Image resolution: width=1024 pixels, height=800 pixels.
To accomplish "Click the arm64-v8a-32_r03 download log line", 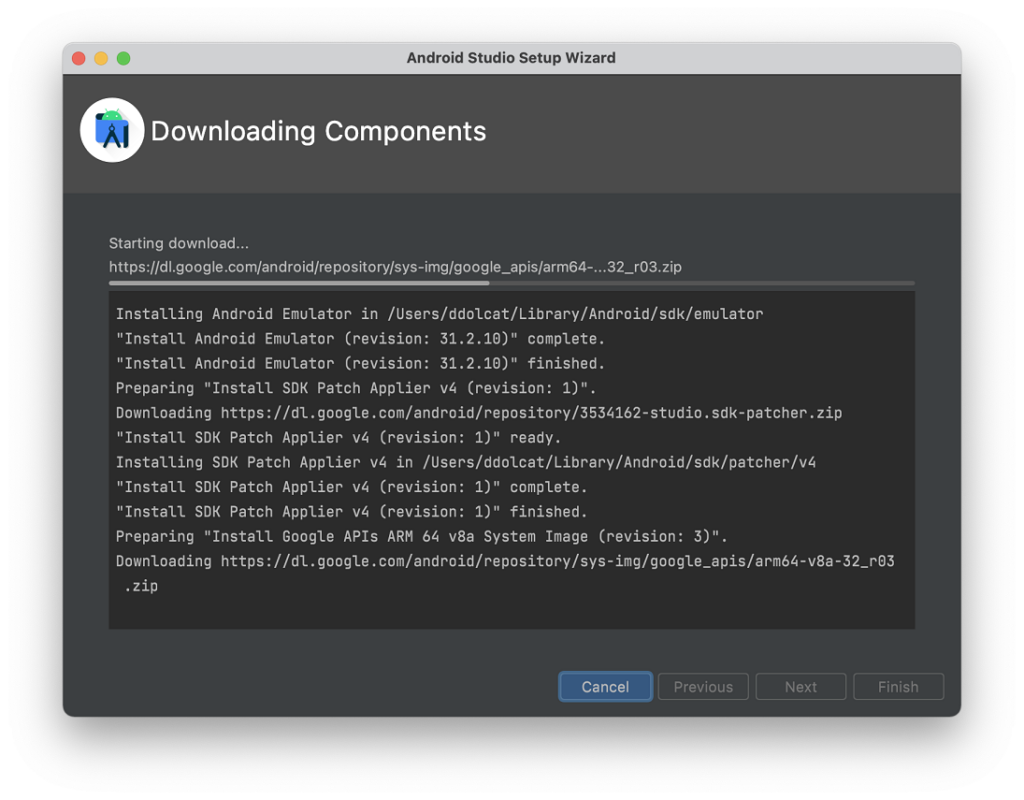I will coord(505,561).
